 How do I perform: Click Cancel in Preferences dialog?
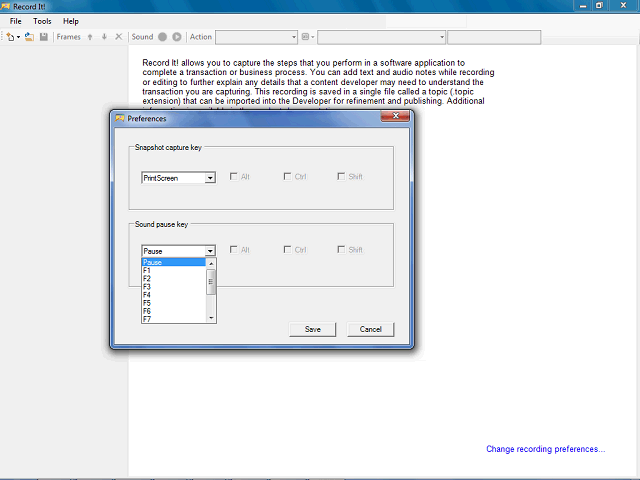point(371,329)
